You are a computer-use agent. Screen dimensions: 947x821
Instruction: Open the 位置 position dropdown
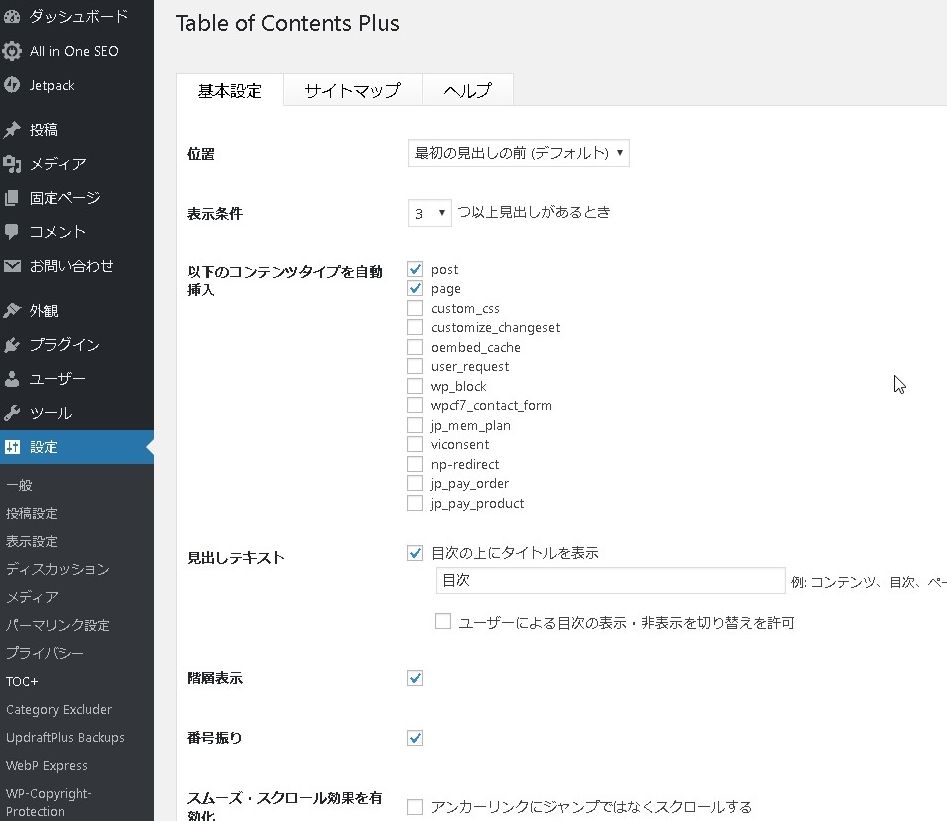[518, 153]
